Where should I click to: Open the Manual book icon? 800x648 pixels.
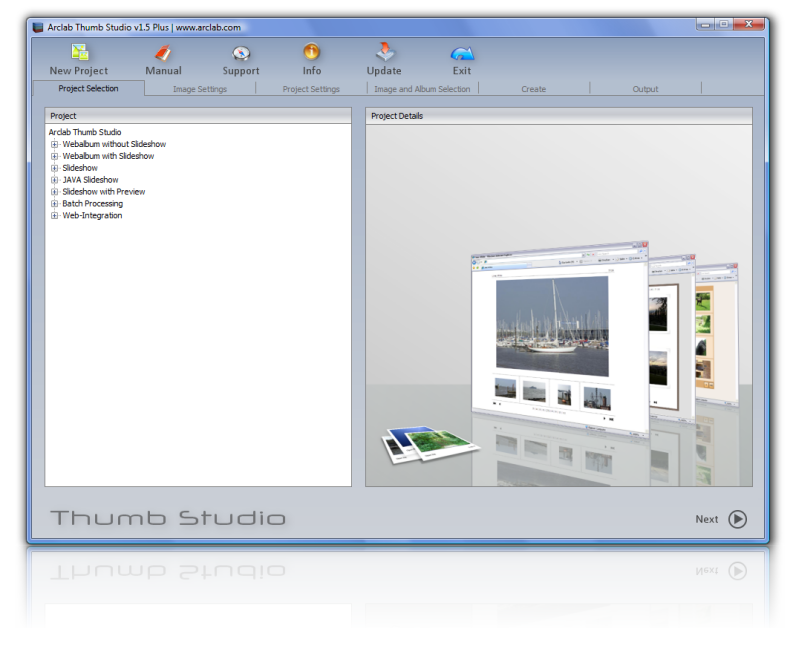point(163,52)
